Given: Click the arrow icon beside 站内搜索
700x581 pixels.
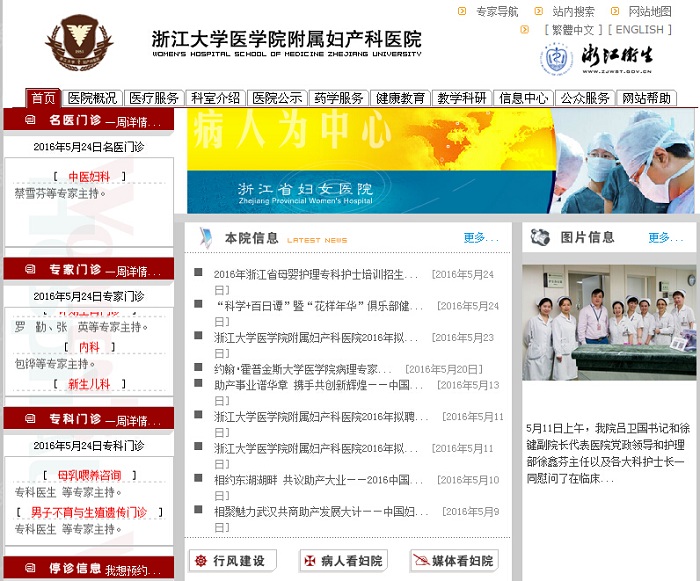Looking at the screenshot, I should click(539, 11).
